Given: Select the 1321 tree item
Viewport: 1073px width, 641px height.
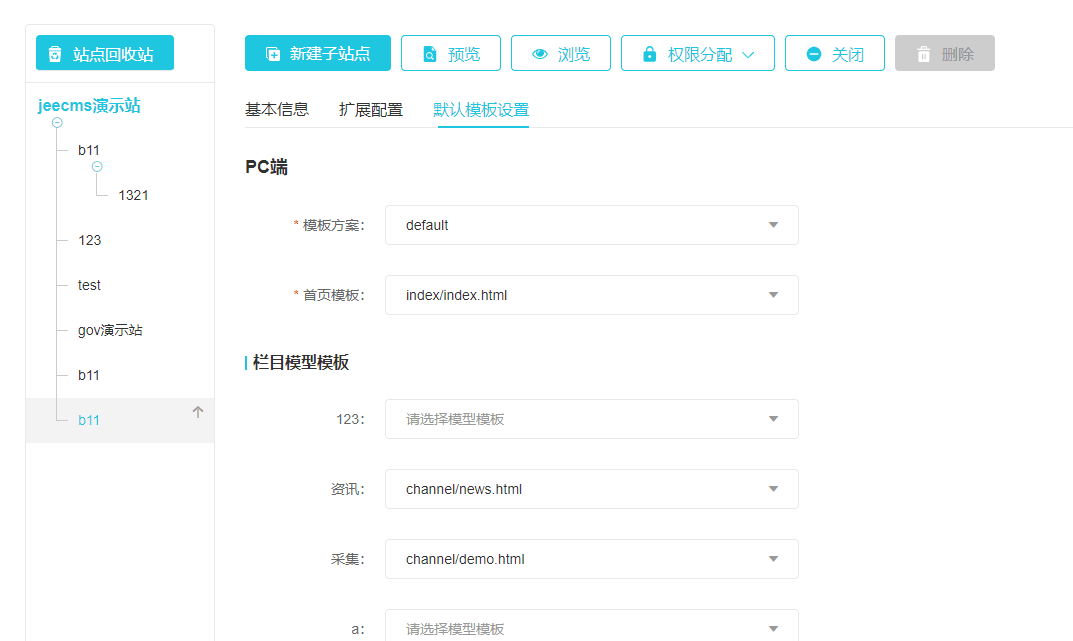Looking at the screenshot, I should coord(133,195).
